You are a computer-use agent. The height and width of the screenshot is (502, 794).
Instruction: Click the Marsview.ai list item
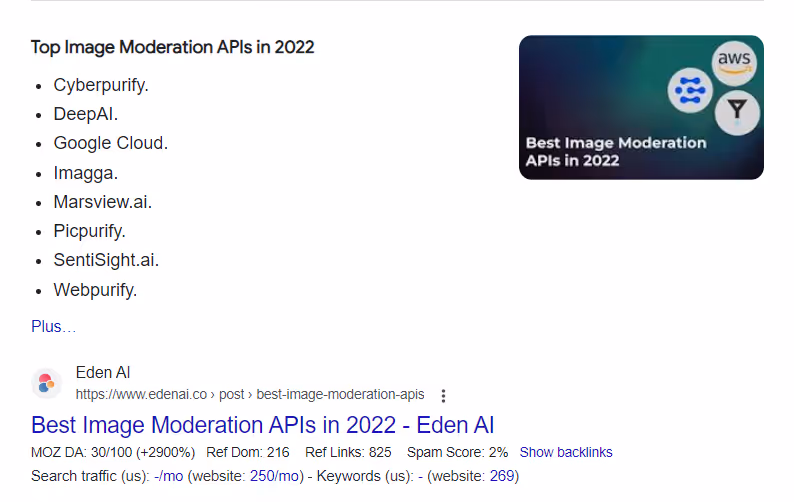point(103,202)
